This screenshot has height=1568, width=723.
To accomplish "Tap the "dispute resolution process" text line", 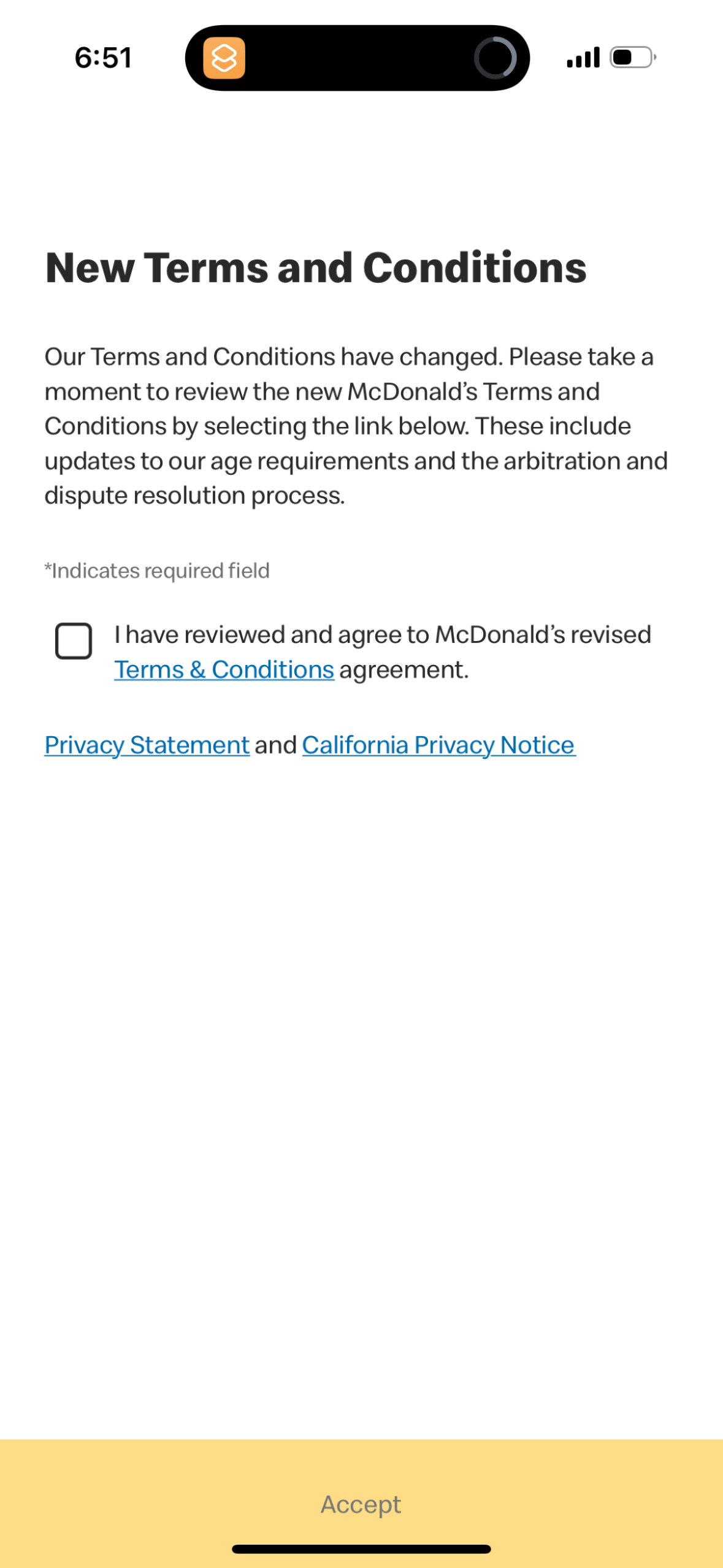I will (194, 496).
